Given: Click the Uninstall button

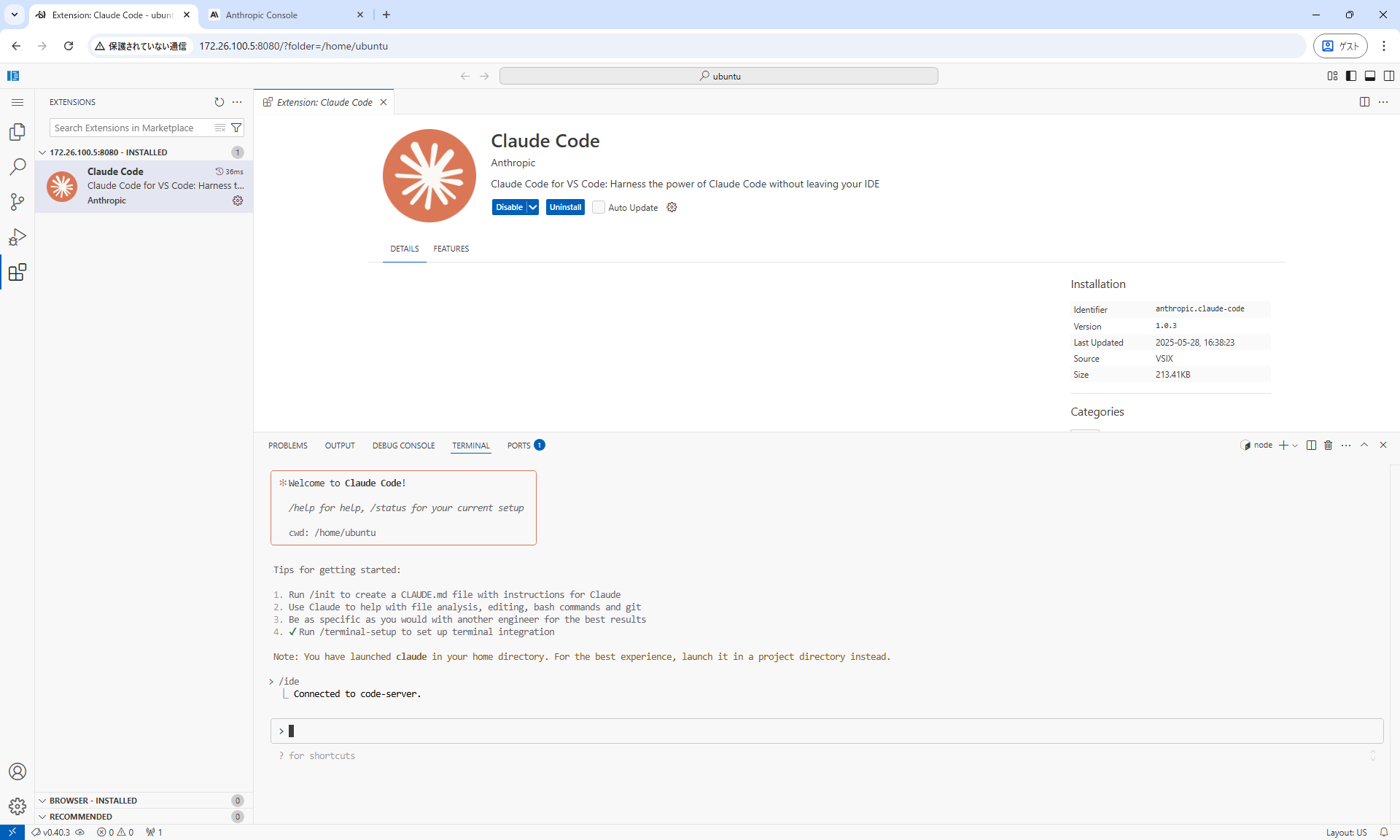Looking at the screenshot, I should pyautogui.click(x=565, y=207).
